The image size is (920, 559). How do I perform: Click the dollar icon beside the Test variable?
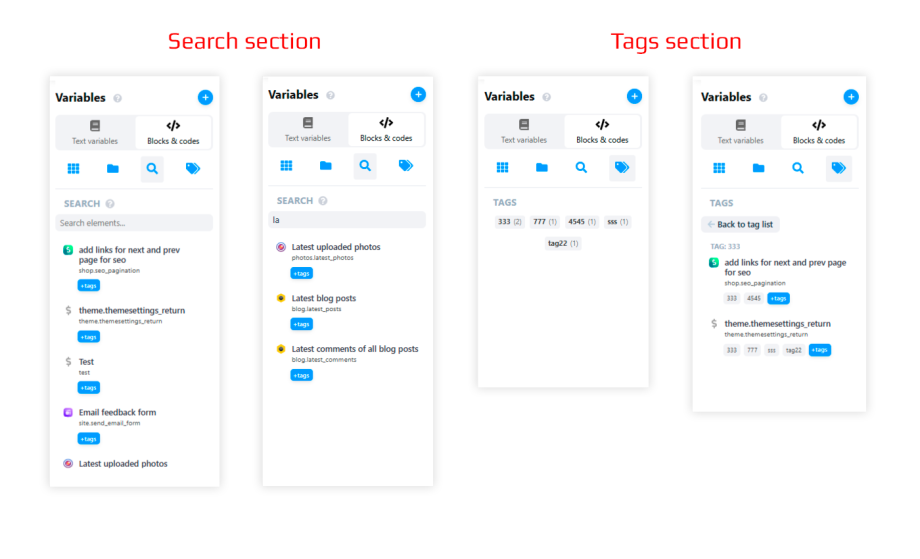(68, 362)
